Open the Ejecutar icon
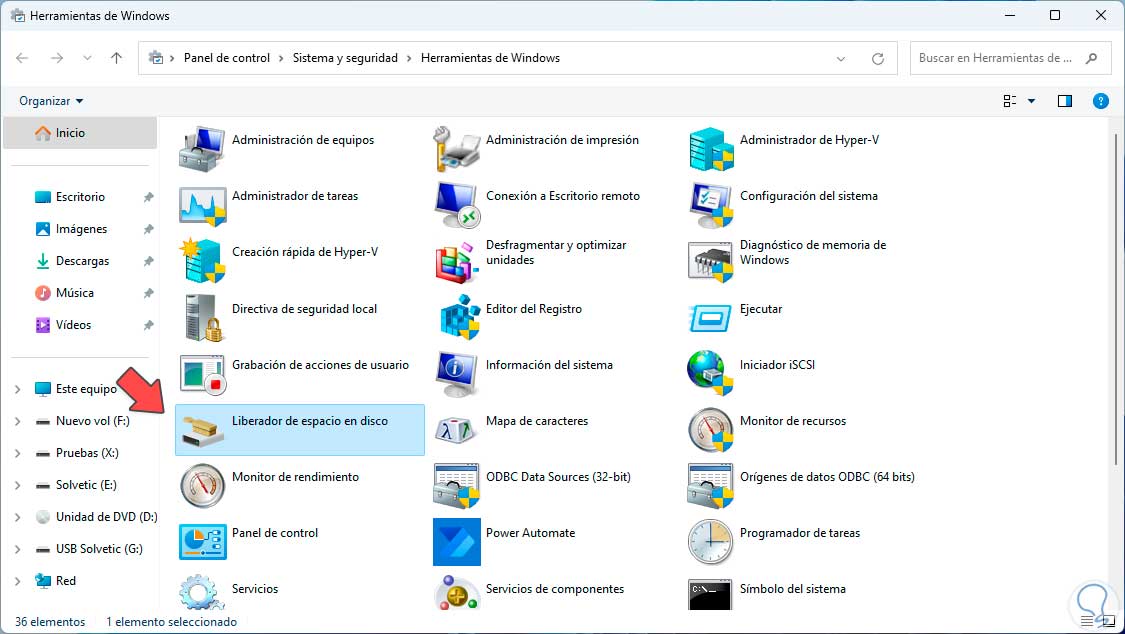The width and height of the screenshot is (1125, 634). pyautogui.click(x=711, y=317)
